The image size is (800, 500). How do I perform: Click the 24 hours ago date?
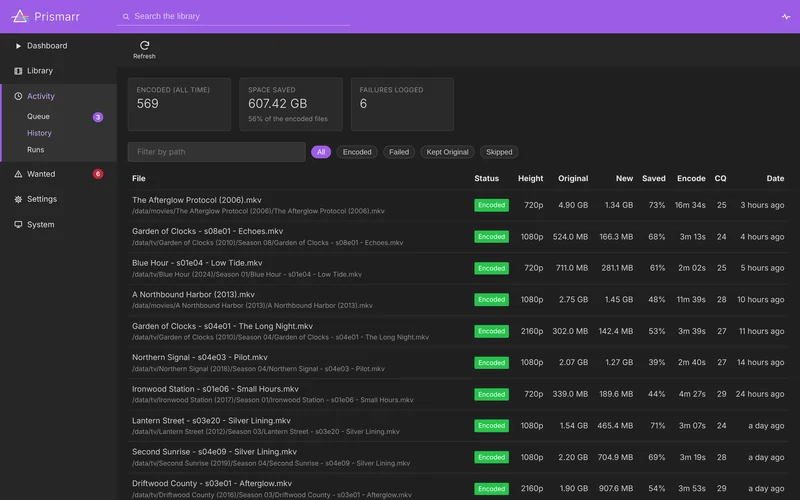pyautogui.click(x=760, y=394)
